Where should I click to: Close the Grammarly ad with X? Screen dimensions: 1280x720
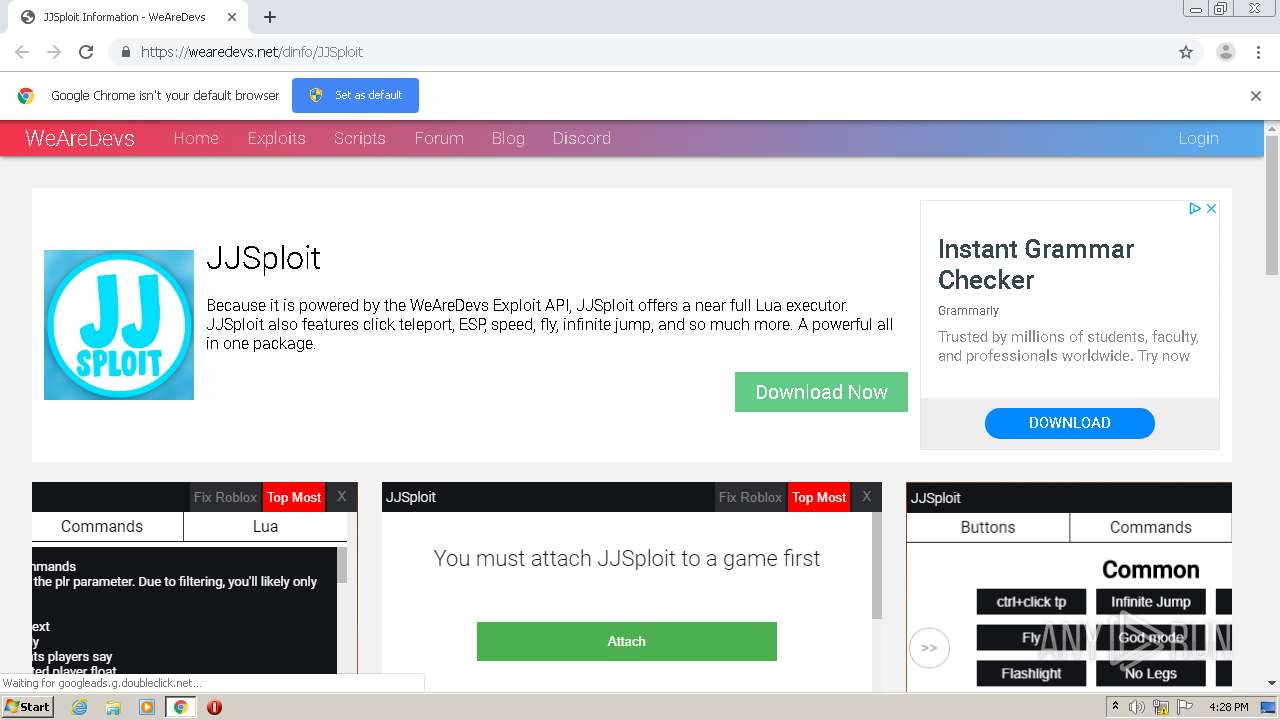[1211, 208]
